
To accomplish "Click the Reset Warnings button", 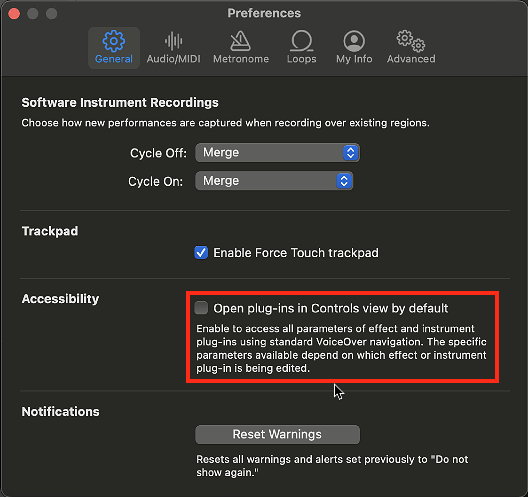I will coord(277,434).
